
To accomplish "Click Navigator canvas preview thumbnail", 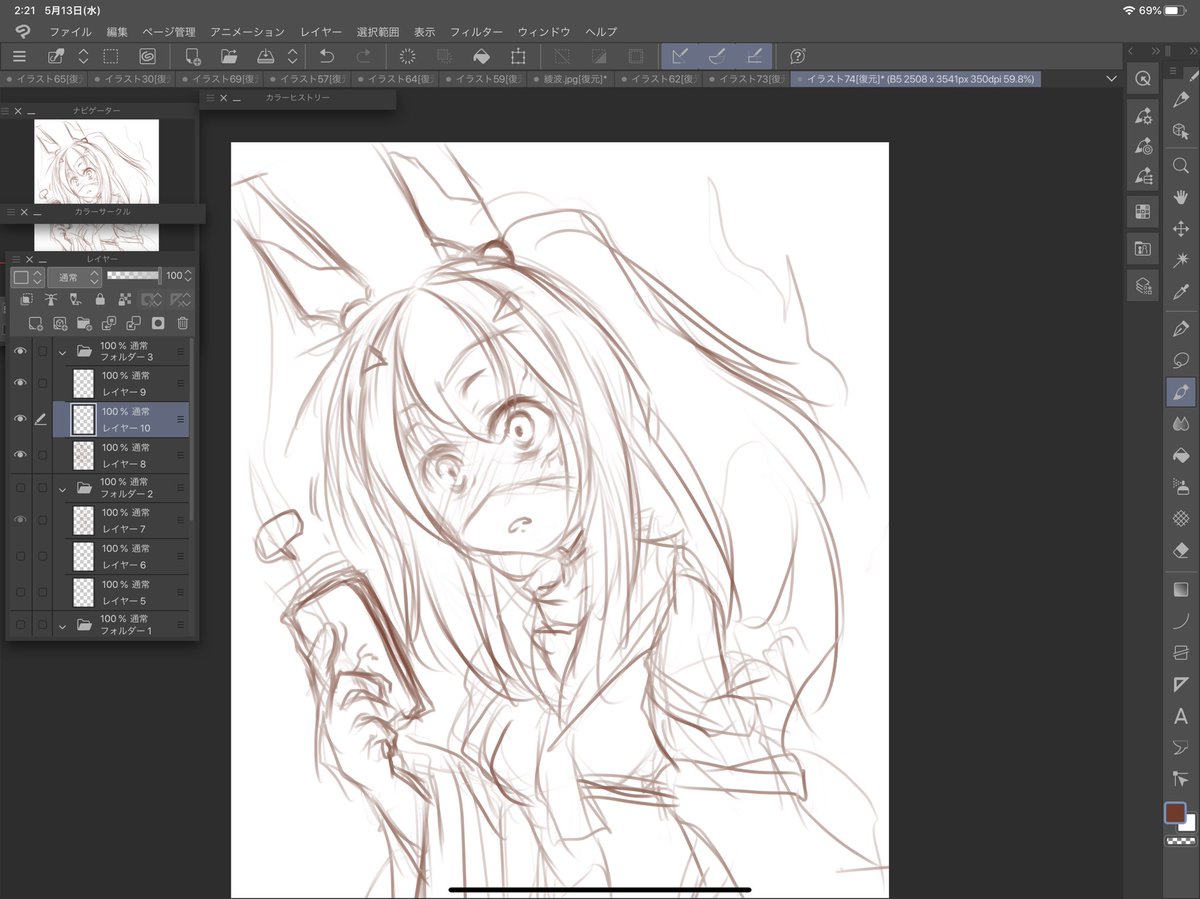I will tap(96, 162).
